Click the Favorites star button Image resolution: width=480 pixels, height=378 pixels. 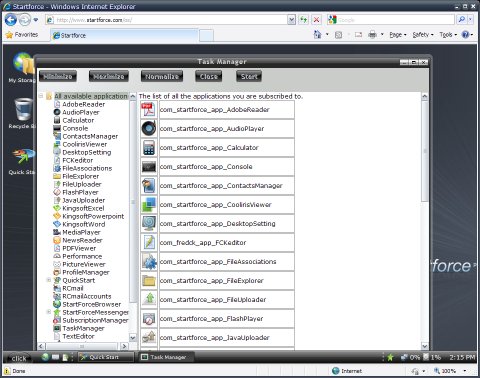point(22,35)
